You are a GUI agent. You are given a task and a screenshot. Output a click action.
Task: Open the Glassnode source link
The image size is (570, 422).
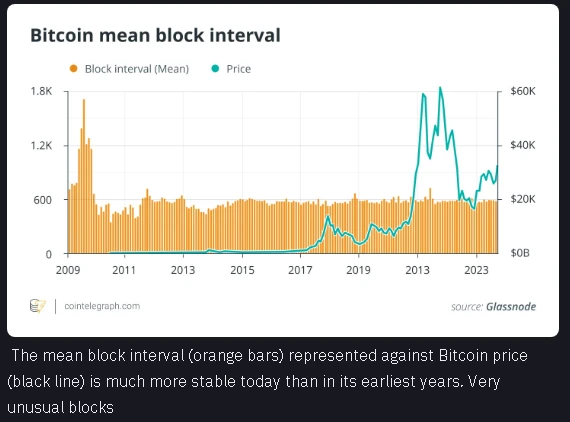pyautogui.click(x=511, y=307)
